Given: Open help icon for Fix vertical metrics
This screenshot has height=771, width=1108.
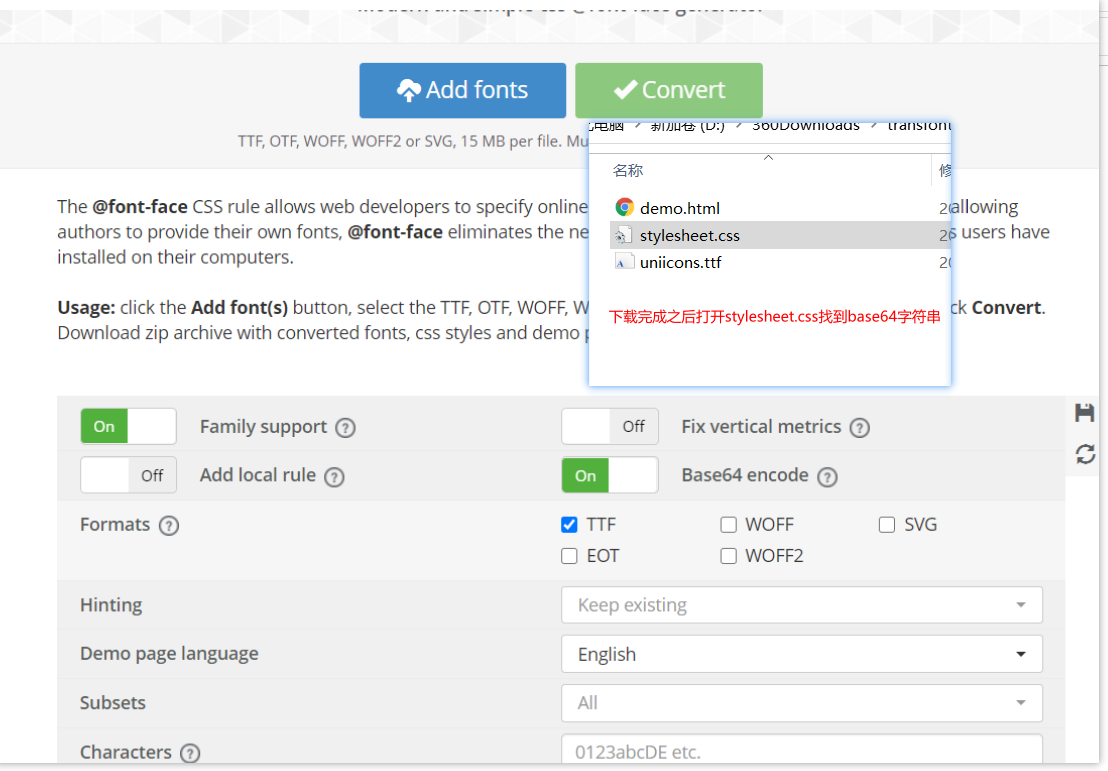Looking at the screenshot, I should click(x=859, y=428).
